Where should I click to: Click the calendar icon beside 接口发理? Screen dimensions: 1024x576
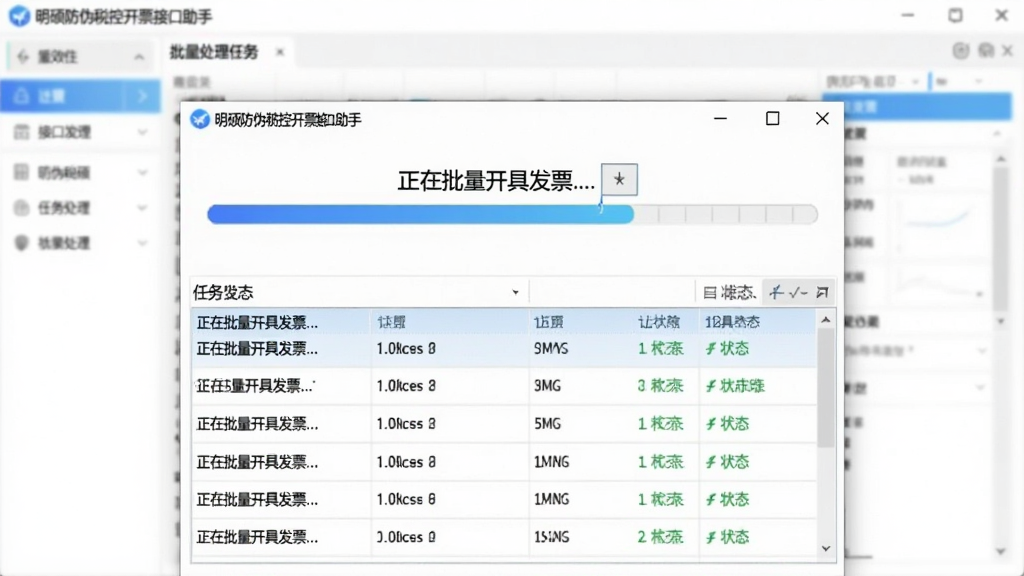click(22, 133)
